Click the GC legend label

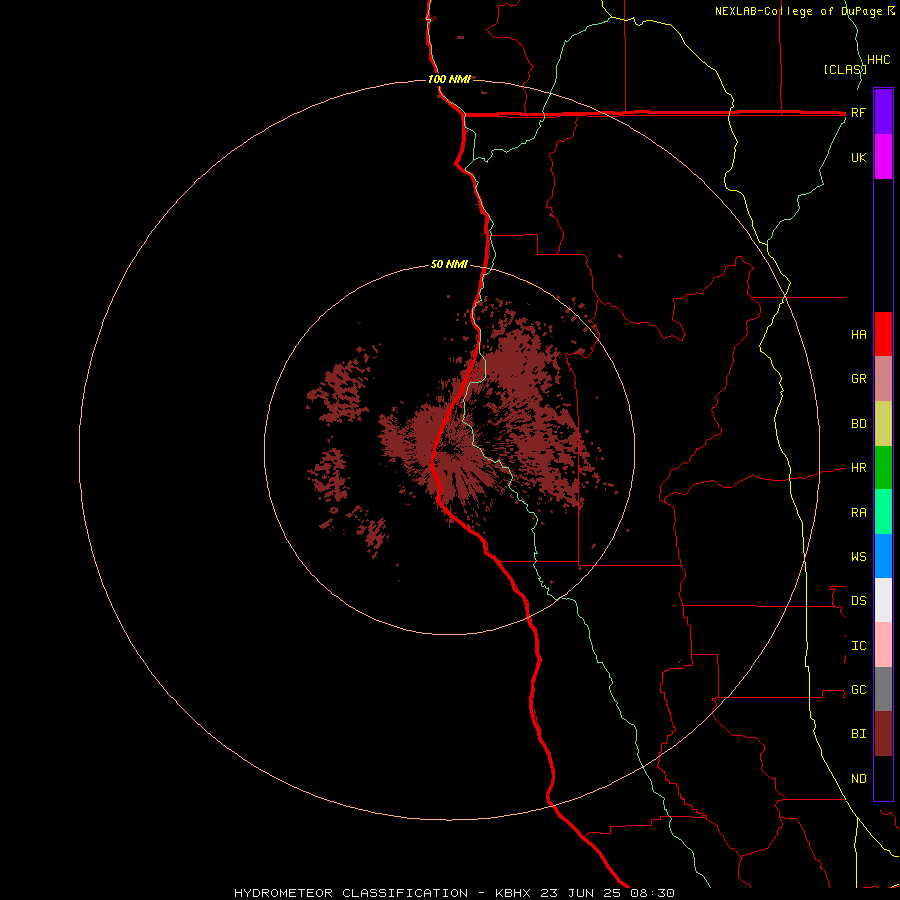[858, 689]
